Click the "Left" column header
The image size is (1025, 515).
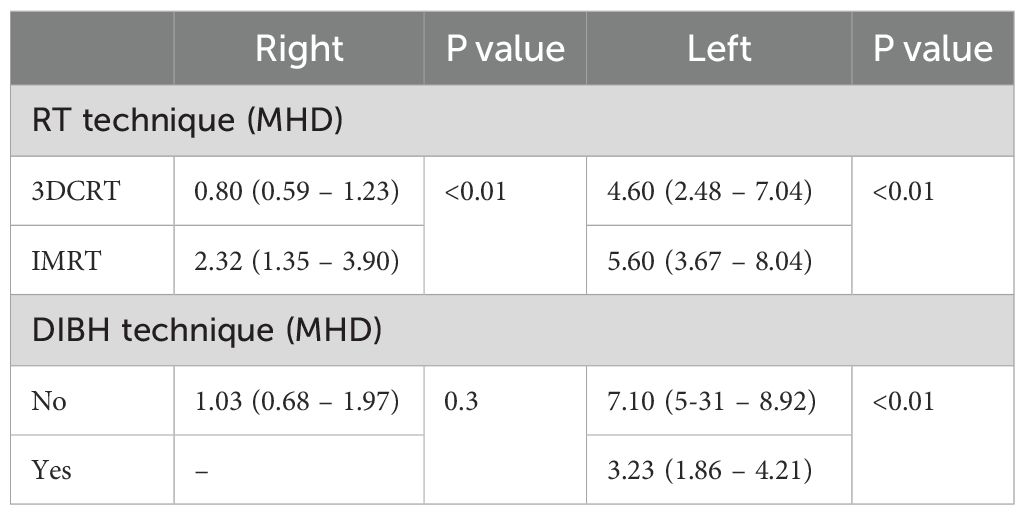click(x=719, y=49)
